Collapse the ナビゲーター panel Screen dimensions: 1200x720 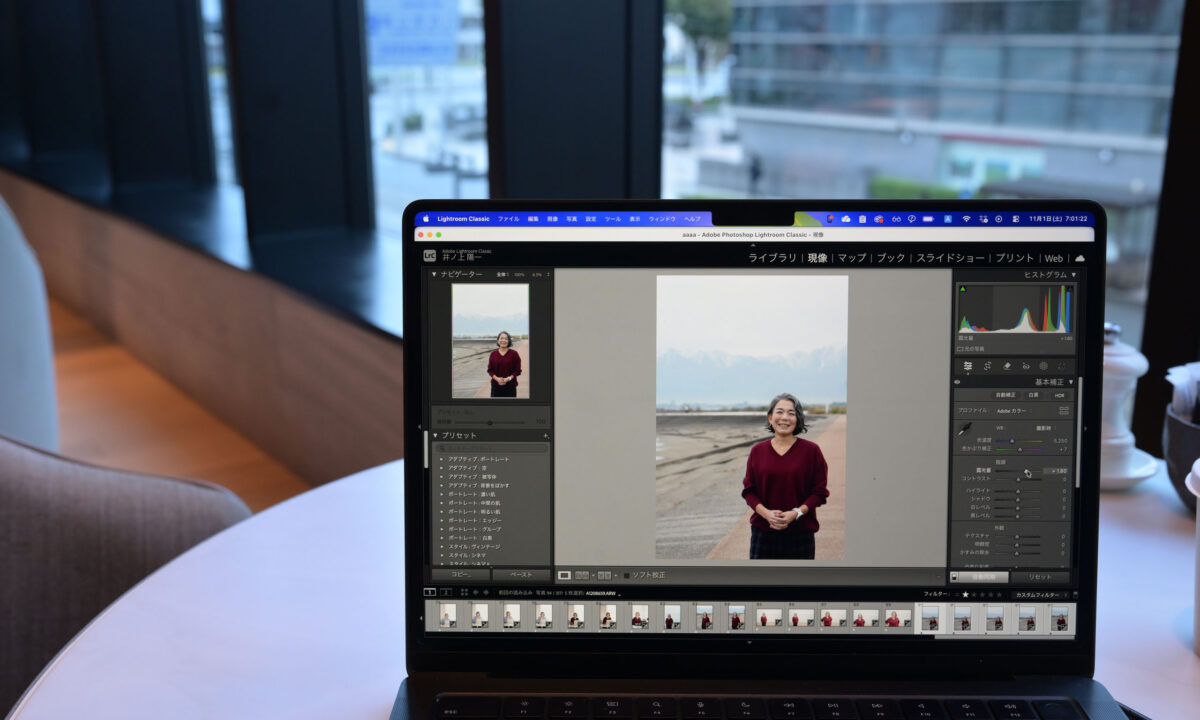(x=434, y=274)
